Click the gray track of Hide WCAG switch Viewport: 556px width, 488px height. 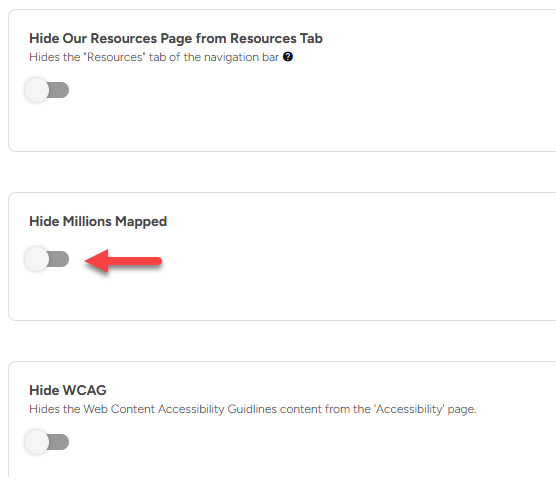pos(58,442)
